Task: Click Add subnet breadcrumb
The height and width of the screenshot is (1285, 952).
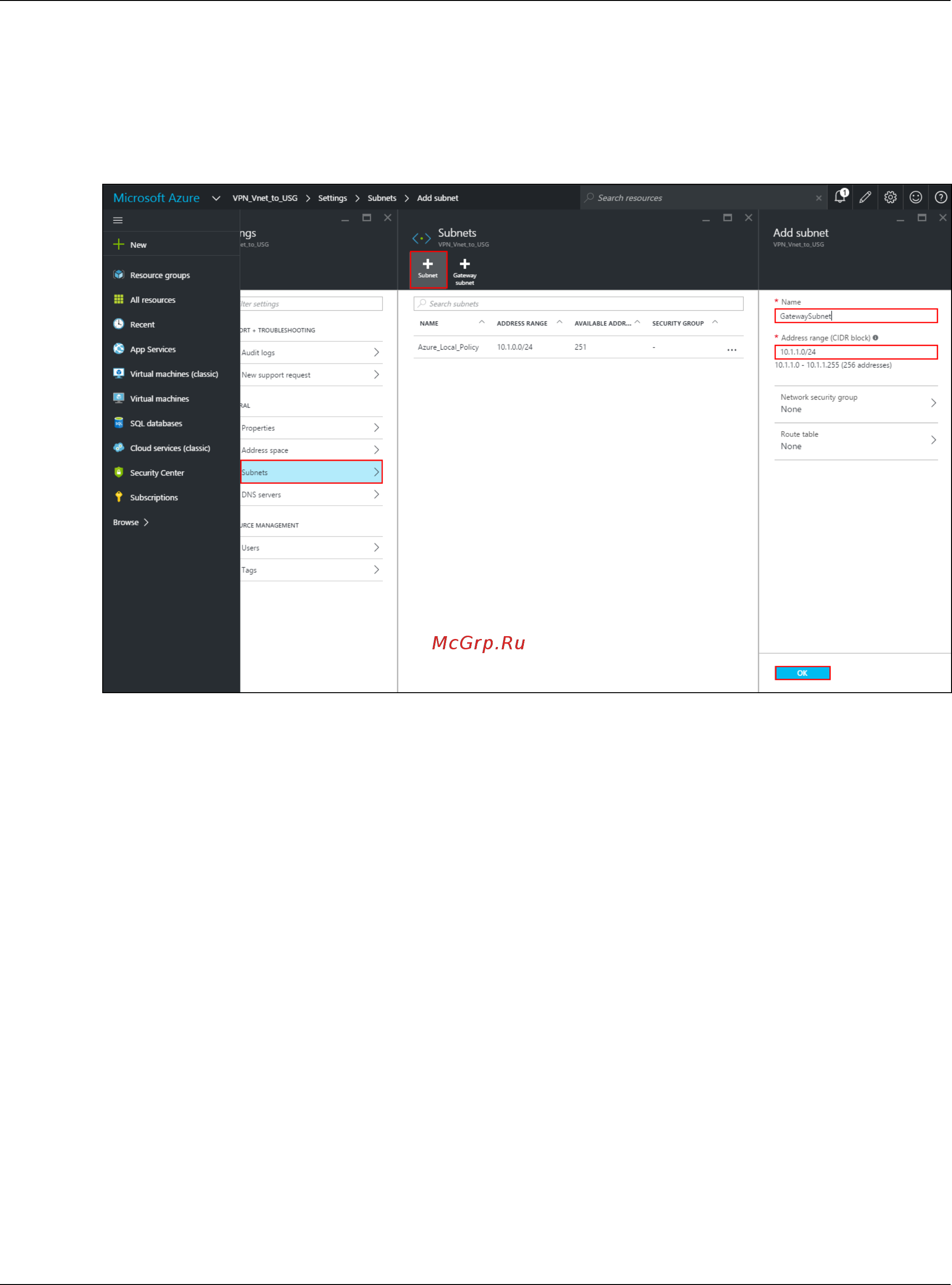Action: (x=438, y=198)
